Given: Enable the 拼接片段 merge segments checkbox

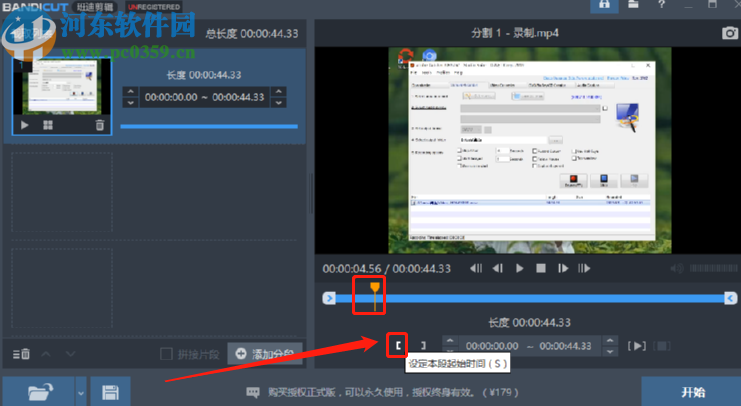Looking at the screenshot, I should 166,354.
